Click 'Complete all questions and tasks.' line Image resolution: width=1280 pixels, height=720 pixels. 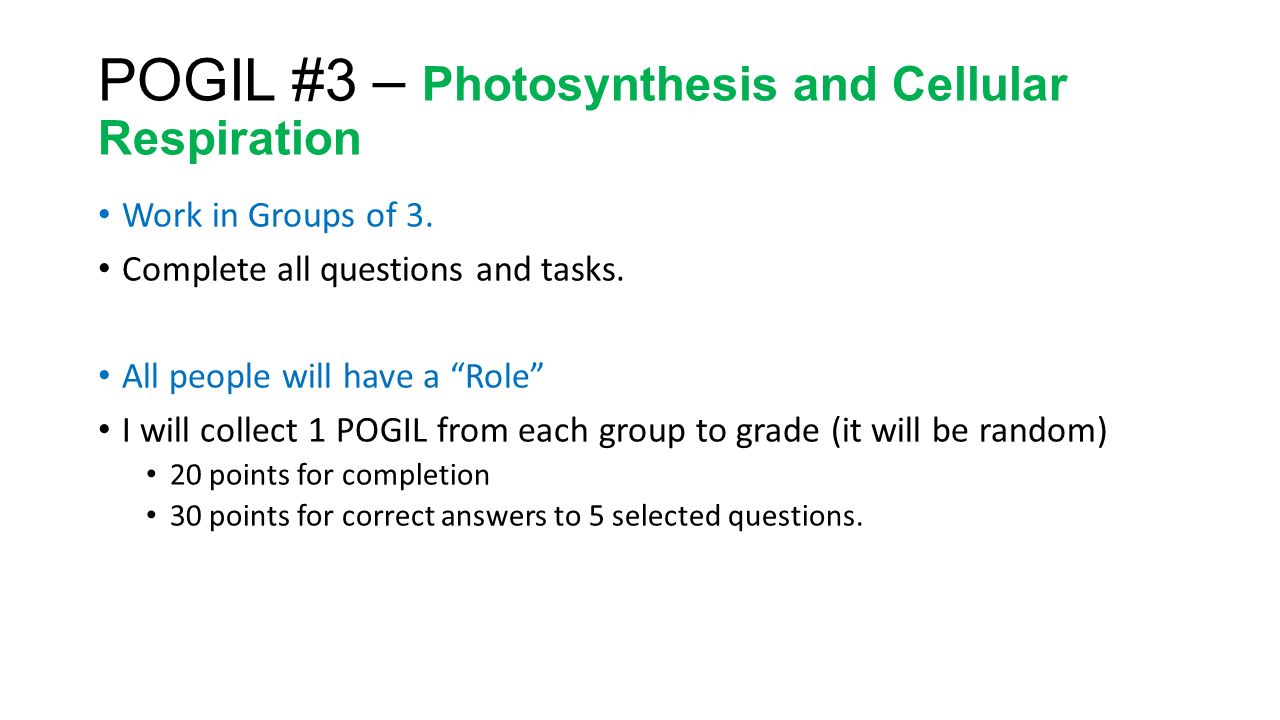373,270
